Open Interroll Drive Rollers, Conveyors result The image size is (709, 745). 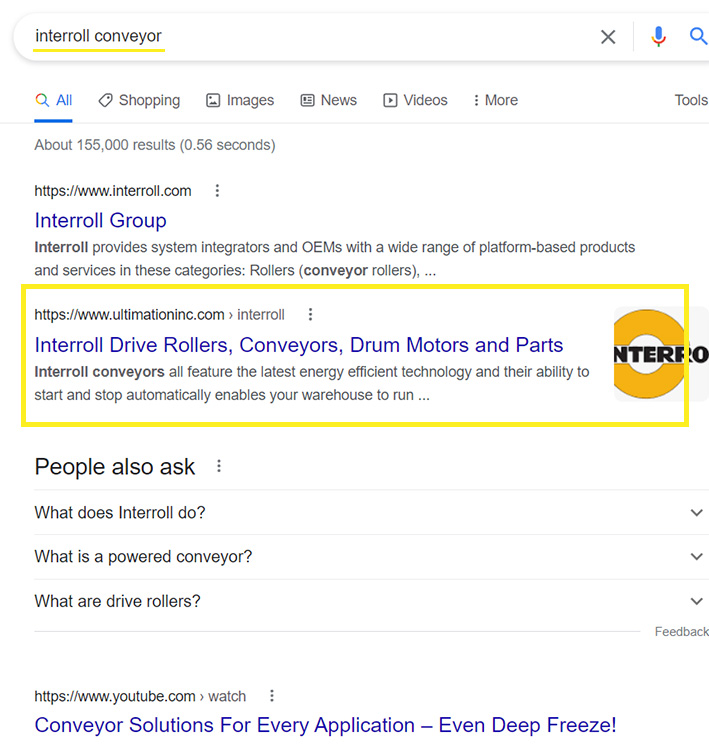point(299,345)
